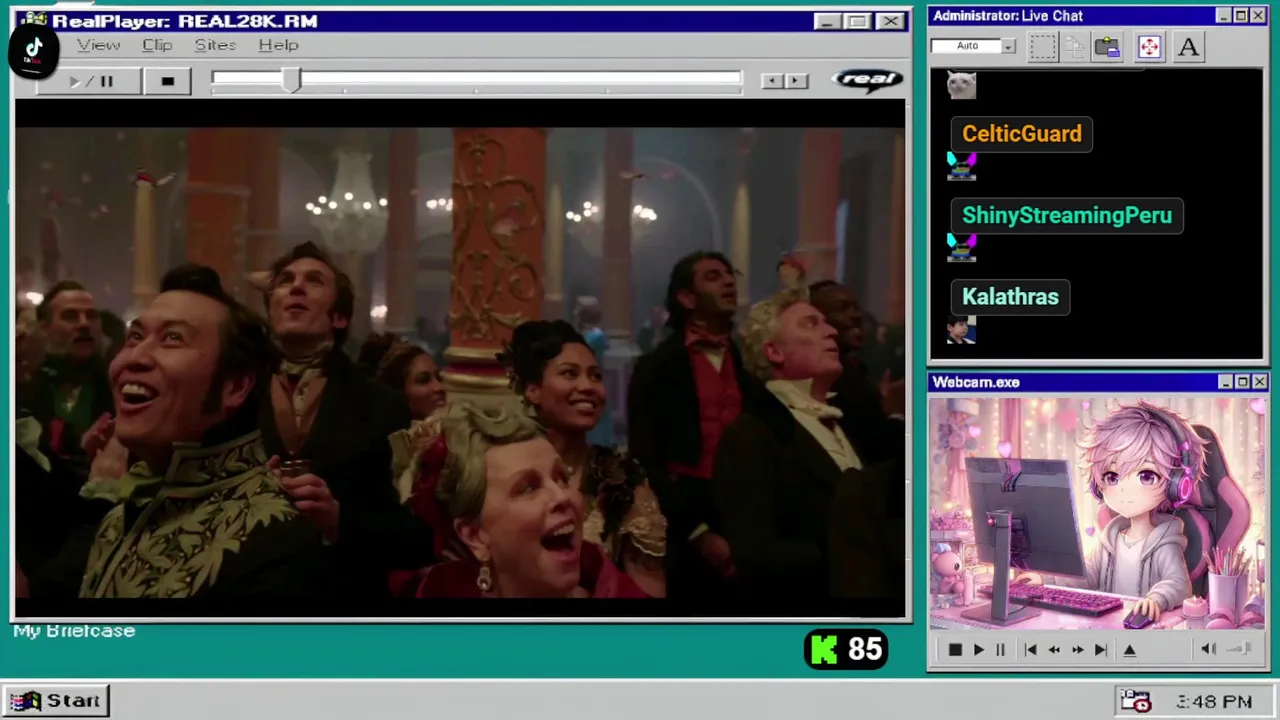Click the webcam anime avatar image
This screenshot has height=720, width=1280.
point(1097,514)
